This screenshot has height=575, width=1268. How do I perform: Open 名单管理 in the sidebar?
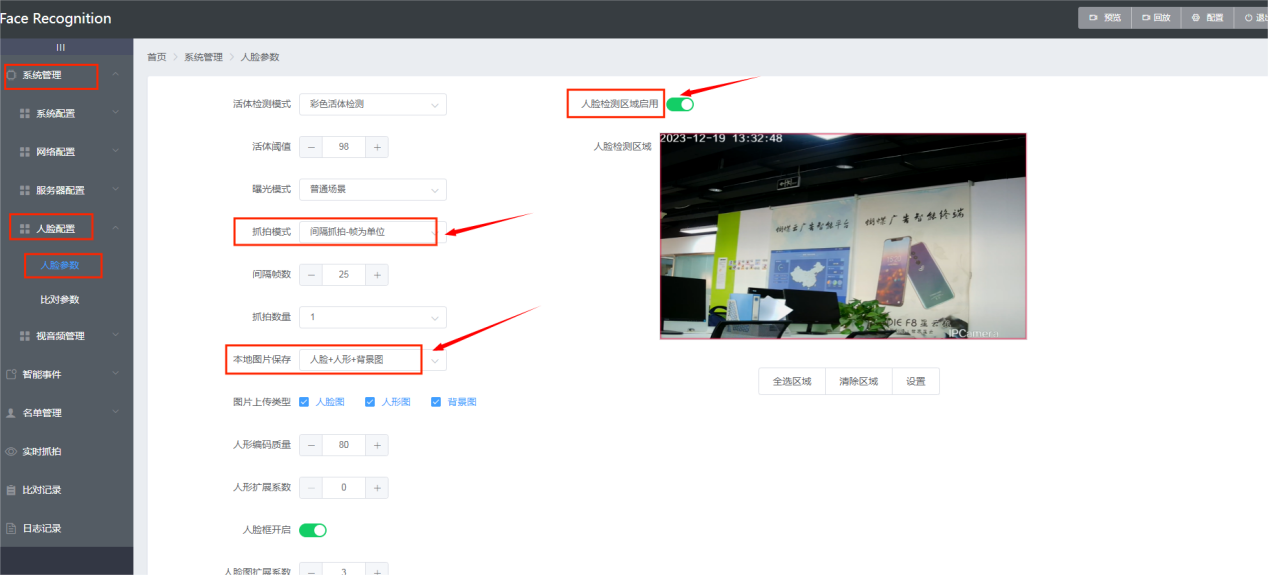point(42,413)
